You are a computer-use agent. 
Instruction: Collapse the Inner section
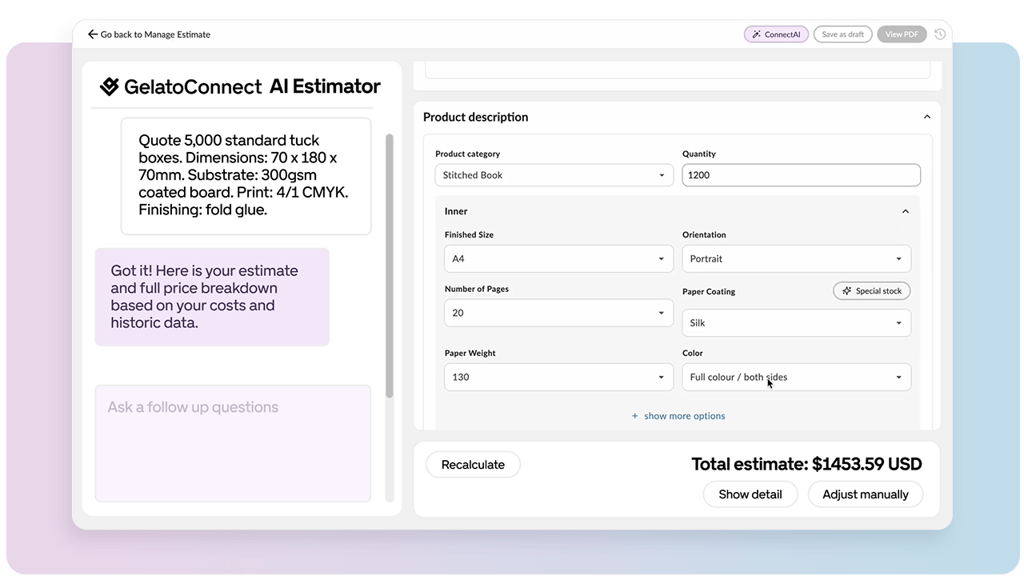(905, 211)
